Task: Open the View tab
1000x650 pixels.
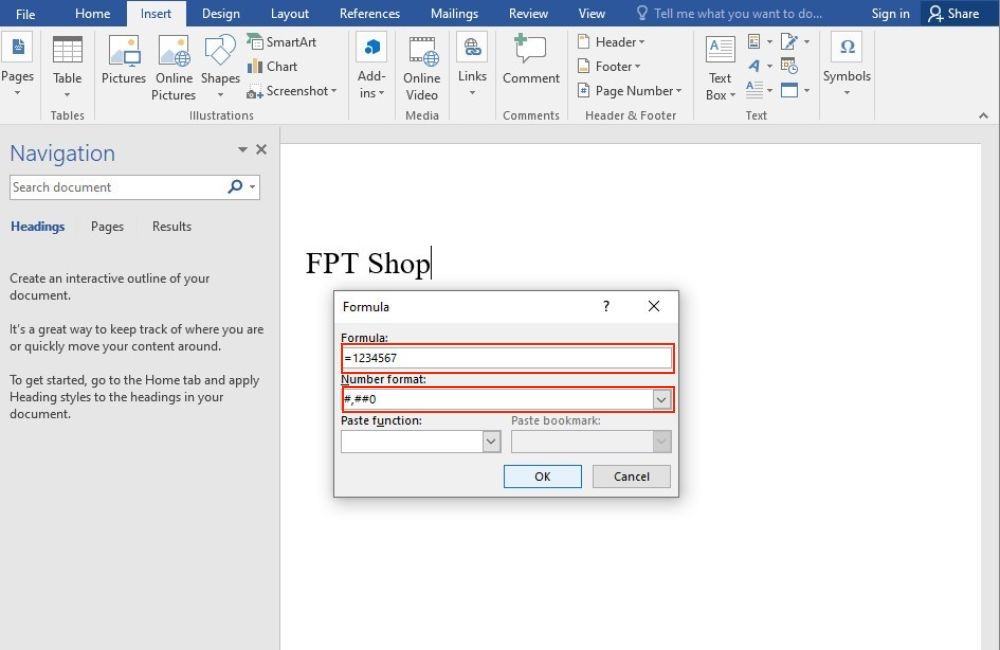Action: pos(591,13)
